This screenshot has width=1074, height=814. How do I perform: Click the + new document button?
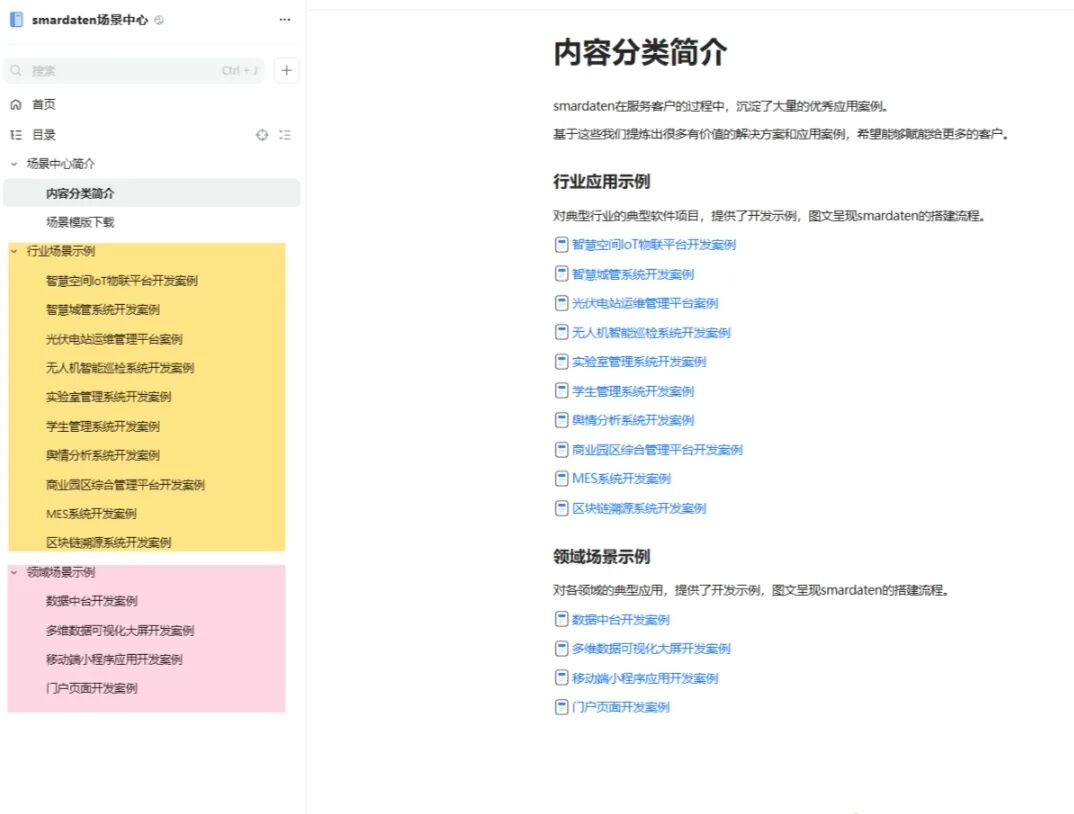[286, 70]
